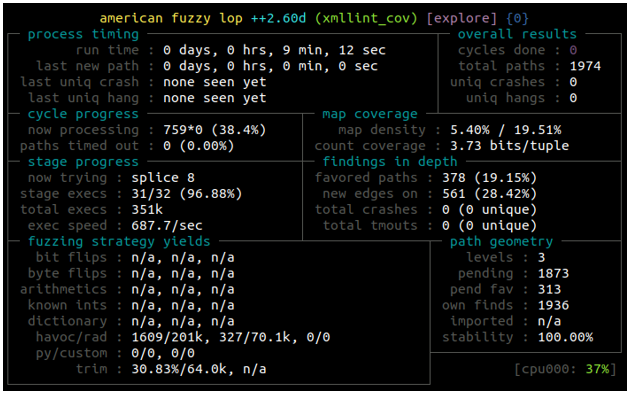Viewport: 632px width, 396px height.
Task: Select stability value 100.00%
Action: (x=565, y=338)
